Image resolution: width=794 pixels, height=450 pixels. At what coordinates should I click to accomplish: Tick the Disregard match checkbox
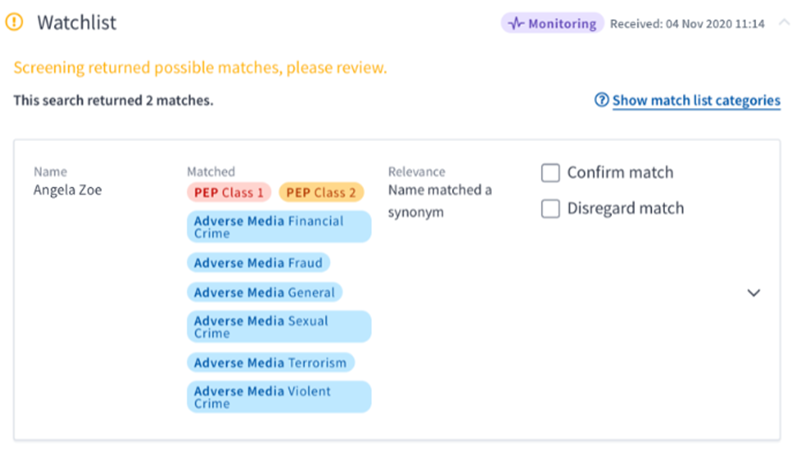(550, 209)
